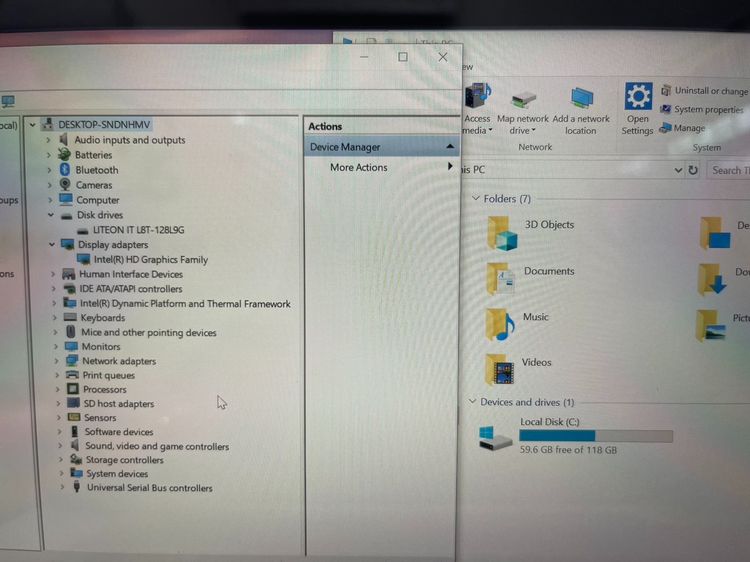Click the Batteries category icon
750x562 pixels.
click(64, 154)
